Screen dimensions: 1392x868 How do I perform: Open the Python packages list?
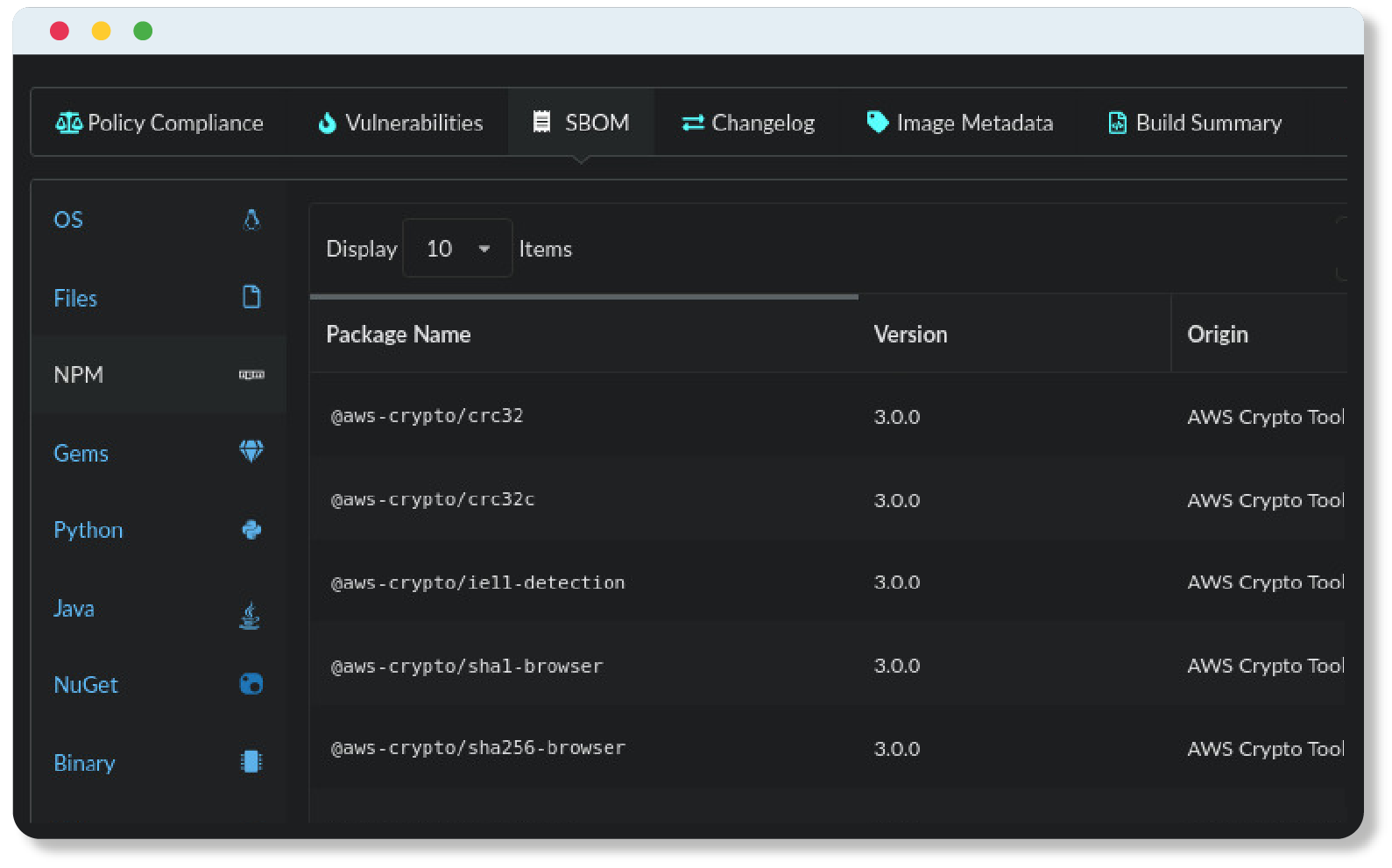coord(159,530)
